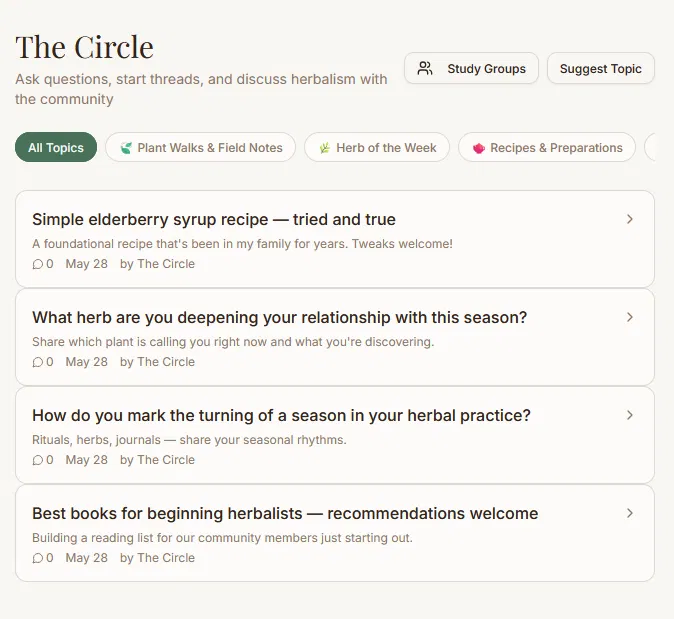Click the leaf icon on Plant Walks chip
The image size is (674, 619).
[x=126, y=148]
